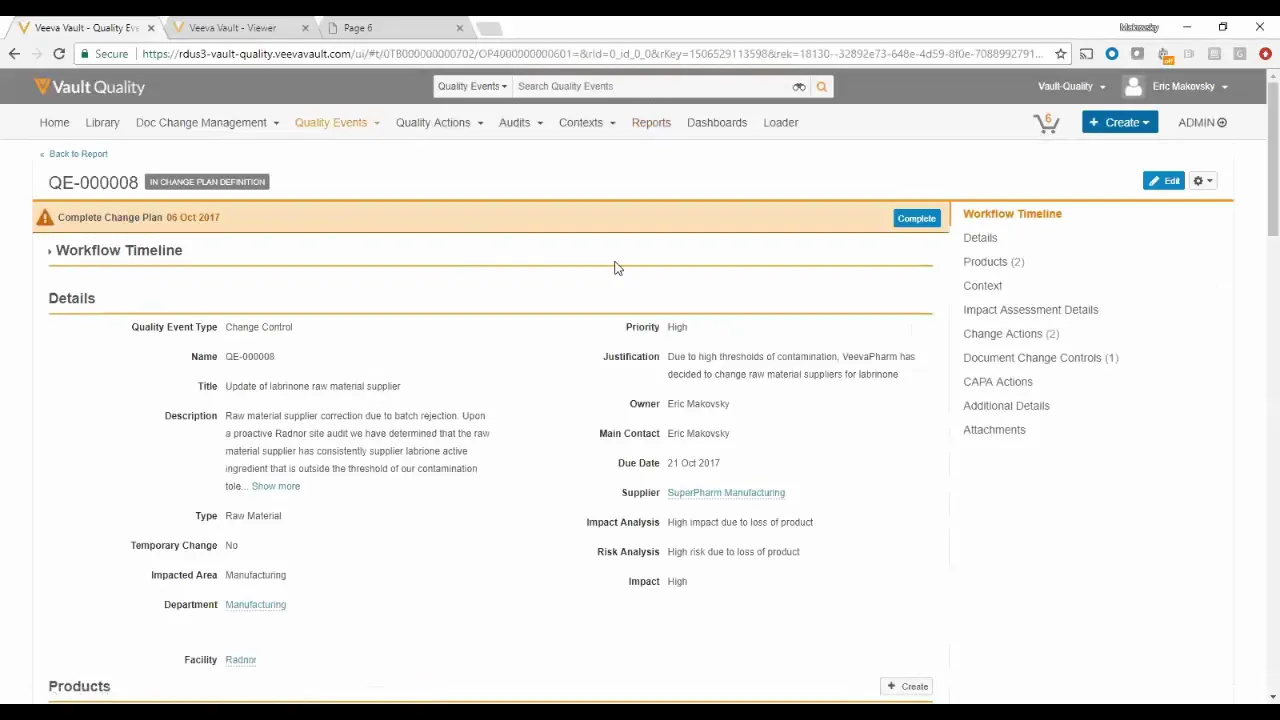Jump to CAPA Actions section

[x=997, y=382]
